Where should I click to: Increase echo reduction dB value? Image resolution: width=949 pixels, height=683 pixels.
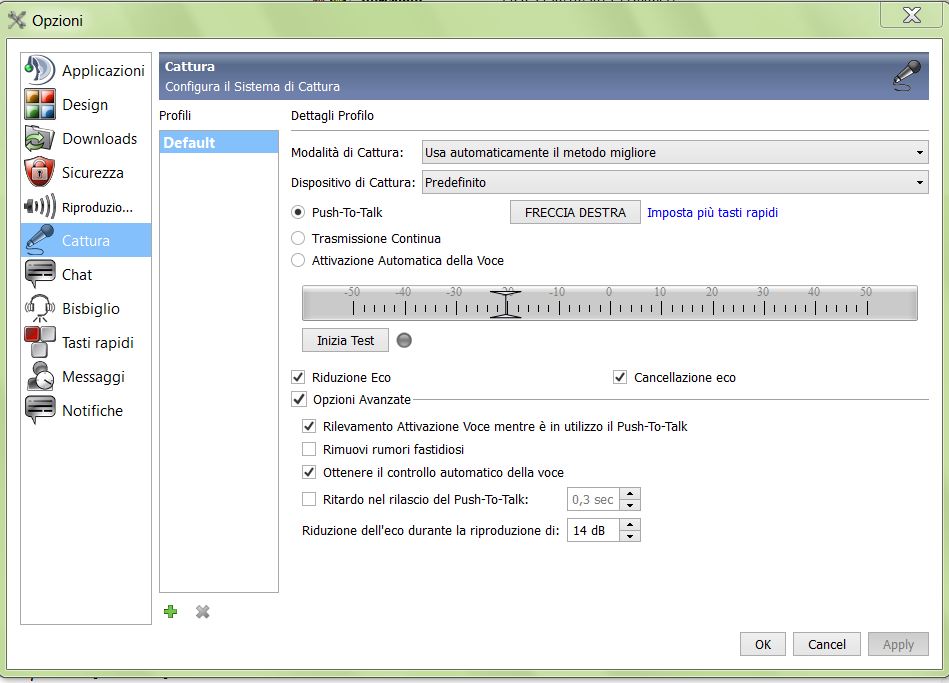pos(629,524)
